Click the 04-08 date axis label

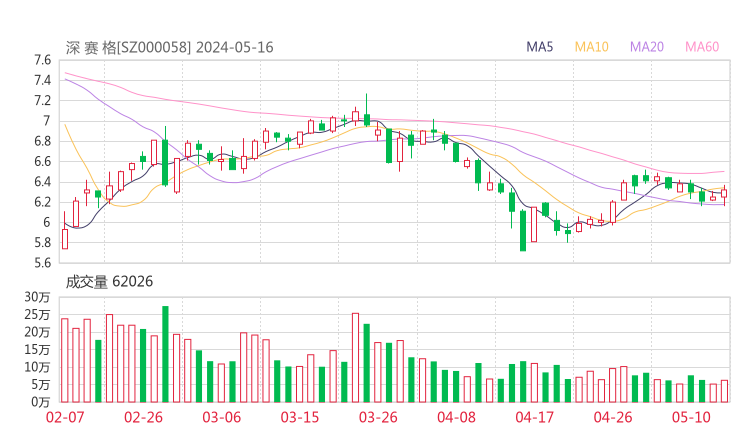tap(456, 417)
